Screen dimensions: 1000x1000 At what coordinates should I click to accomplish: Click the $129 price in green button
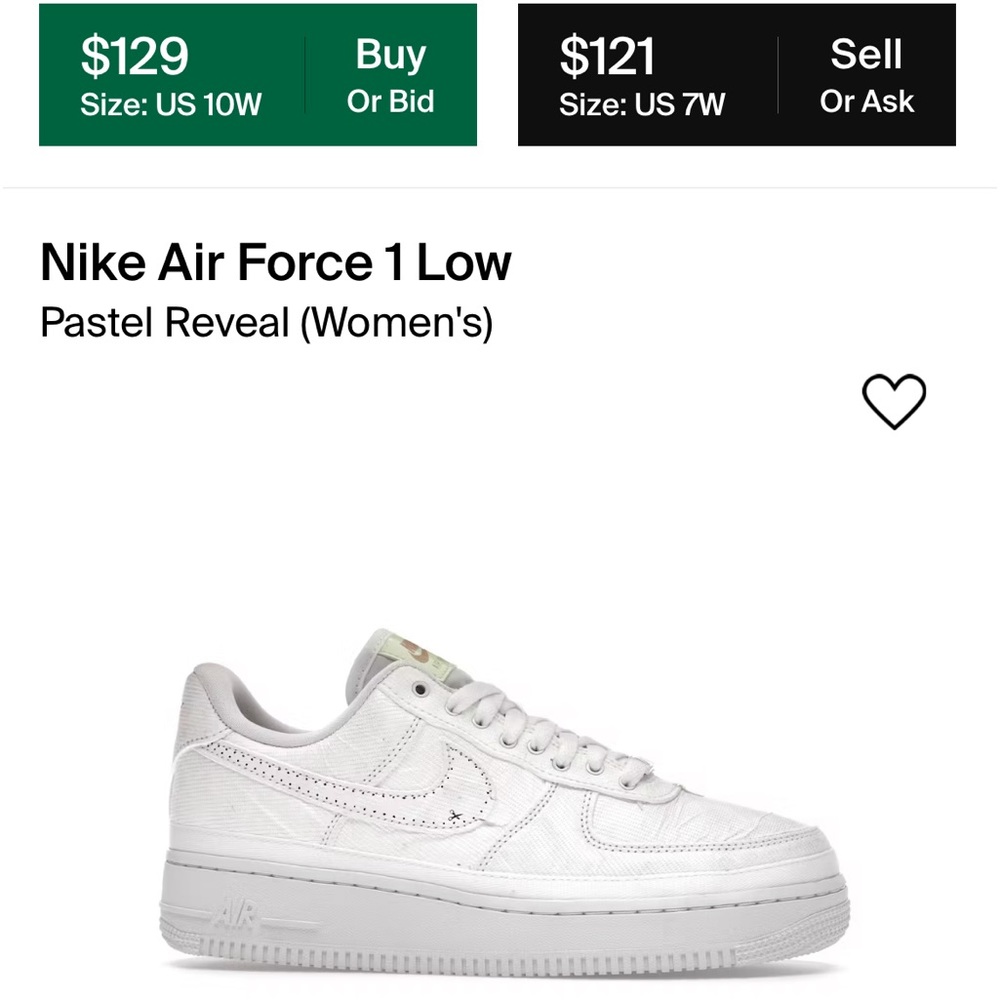pyautogui.click(x=134, y=56)
